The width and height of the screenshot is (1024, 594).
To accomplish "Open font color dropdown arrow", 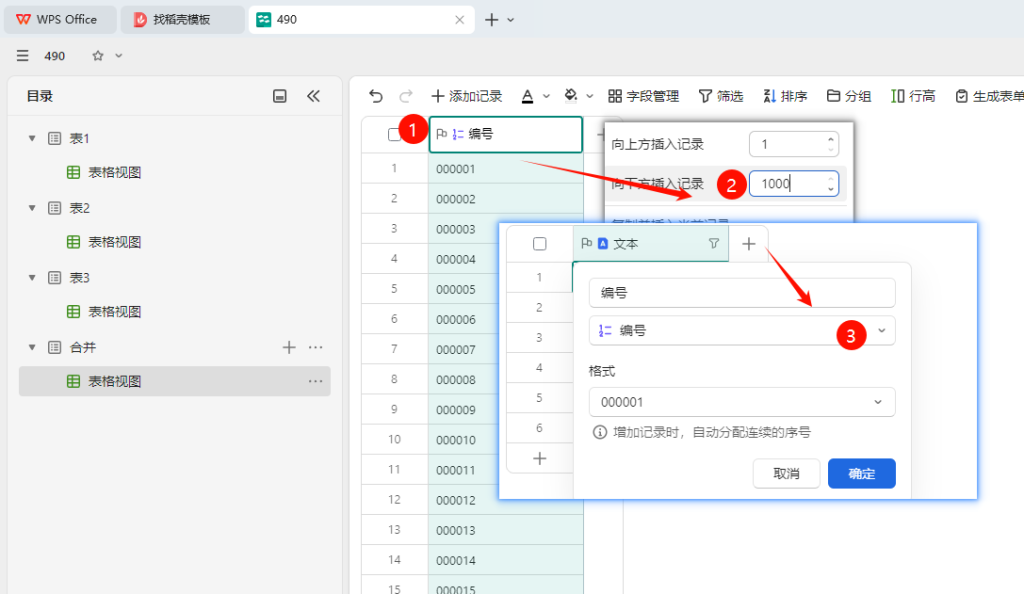I will 547,96.
